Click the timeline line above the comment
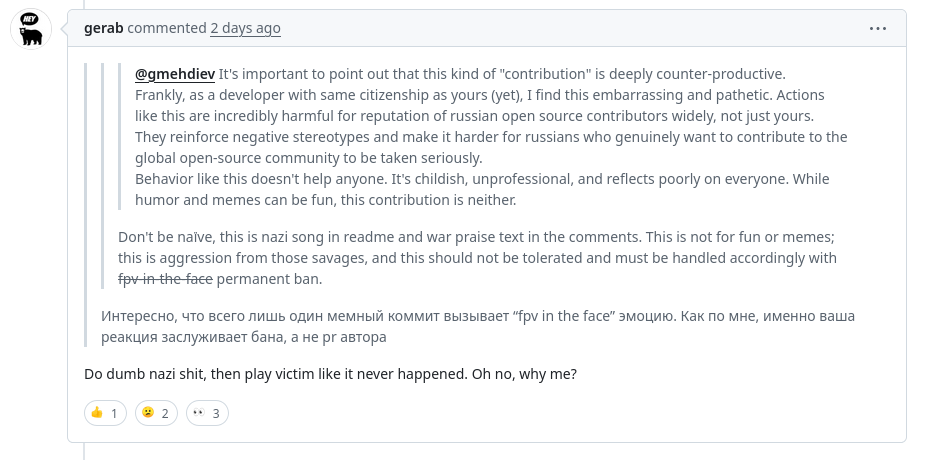935x460 pixels. coord(84,4)
